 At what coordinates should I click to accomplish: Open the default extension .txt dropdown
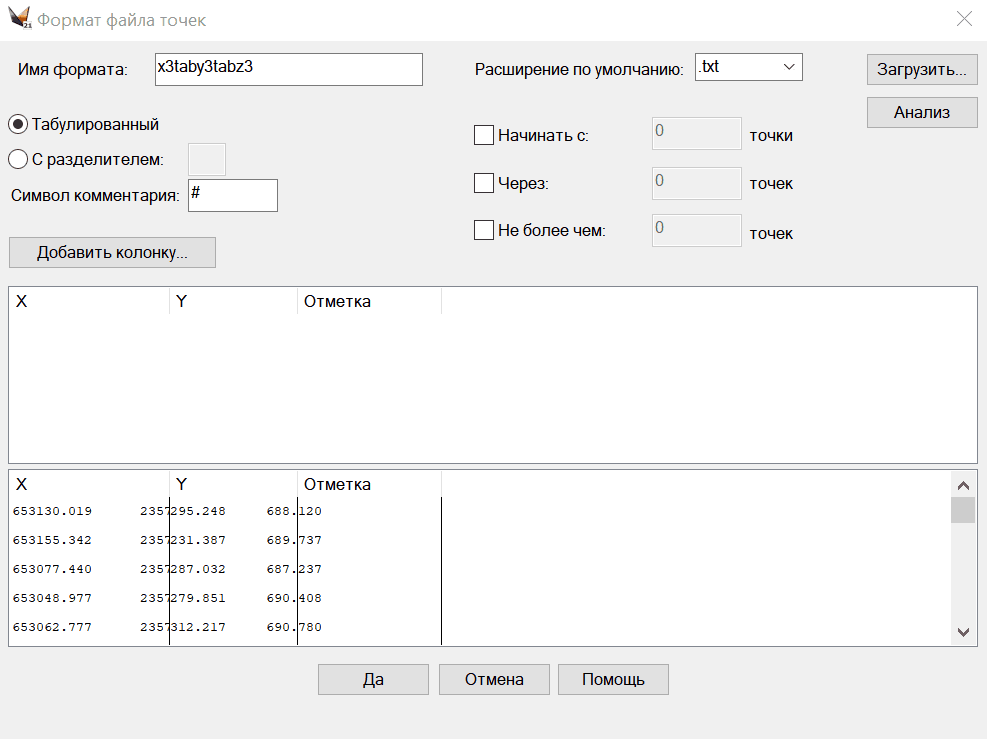tap(748, 68)
